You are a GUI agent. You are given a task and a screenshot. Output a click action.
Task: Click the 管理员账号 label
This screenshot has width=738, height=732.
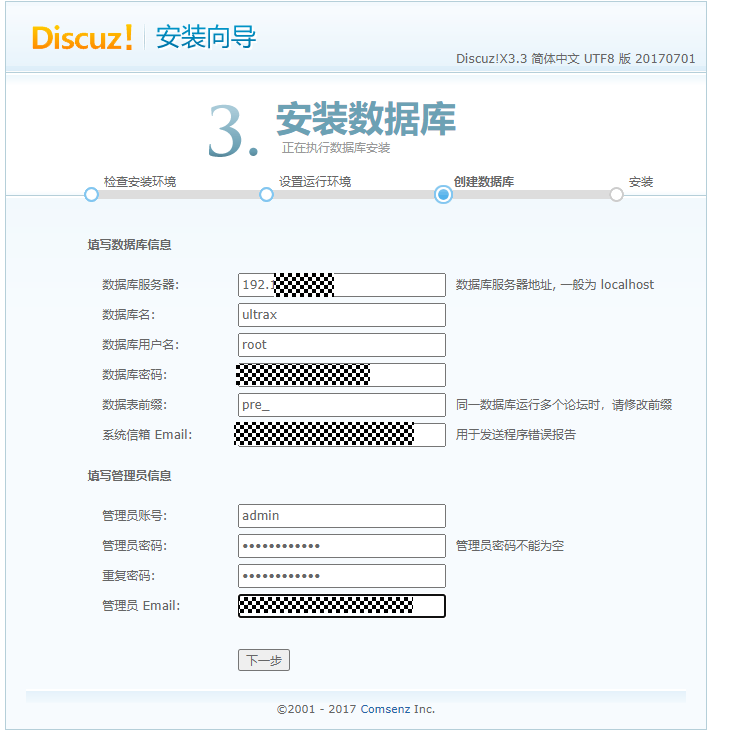point(135,516)
